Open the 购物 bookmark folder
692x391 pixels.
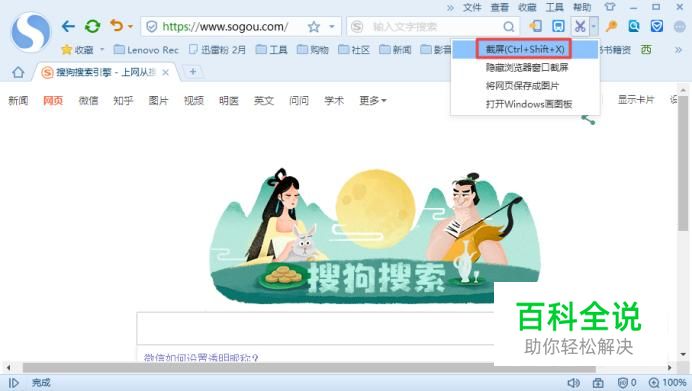coord(312,49)
